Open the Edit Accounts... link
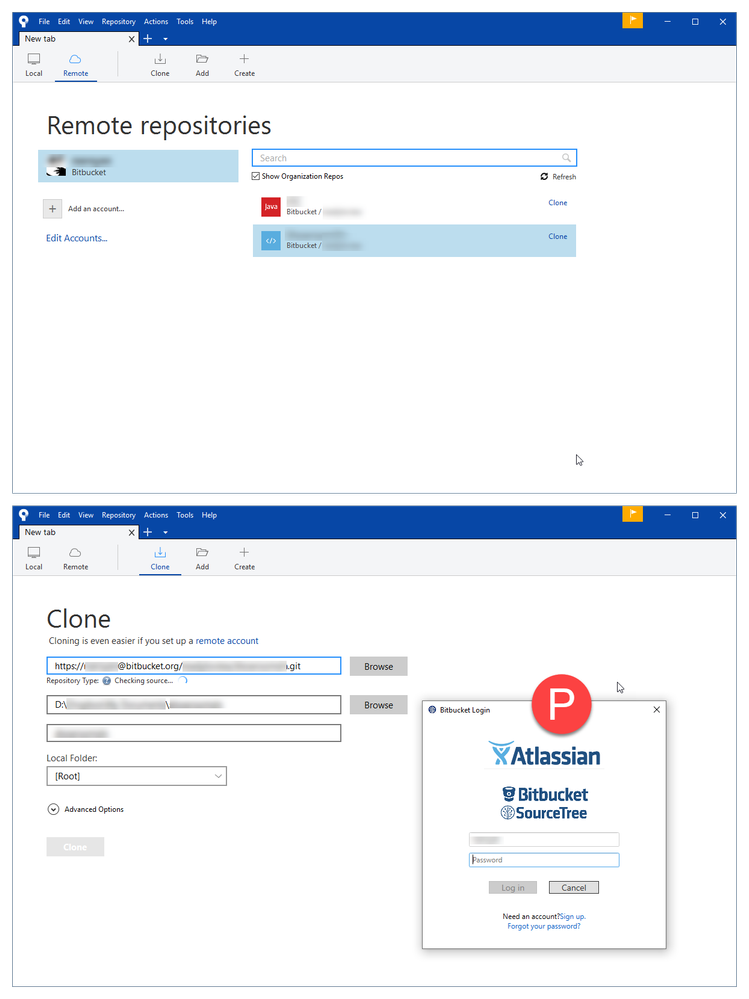The height and width of the screenshot is (999, 749). (76, 238)
